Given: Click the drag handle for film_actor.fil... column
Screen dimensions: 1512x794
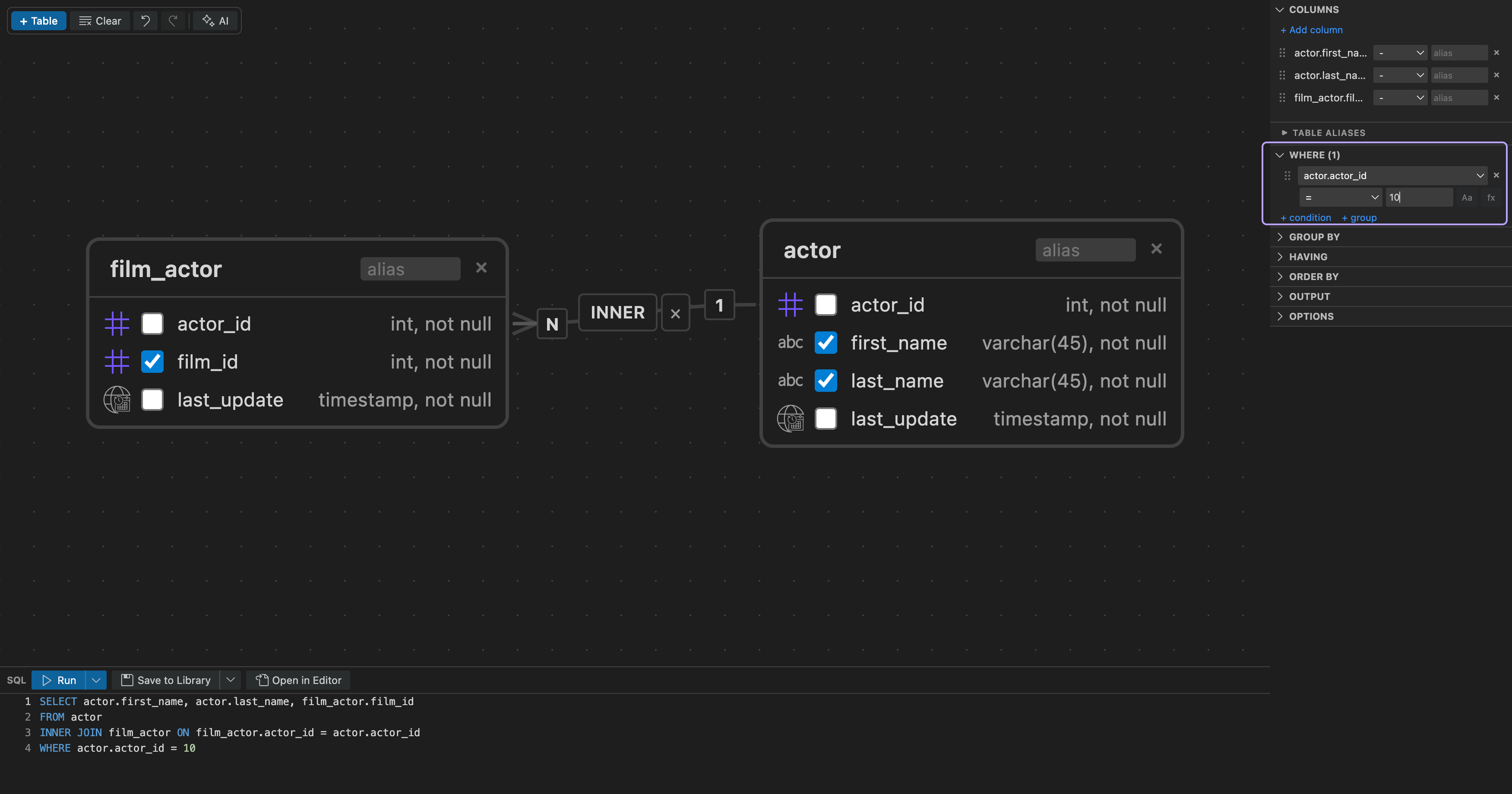Looking at the screenshot, I should pos(1282,98).
